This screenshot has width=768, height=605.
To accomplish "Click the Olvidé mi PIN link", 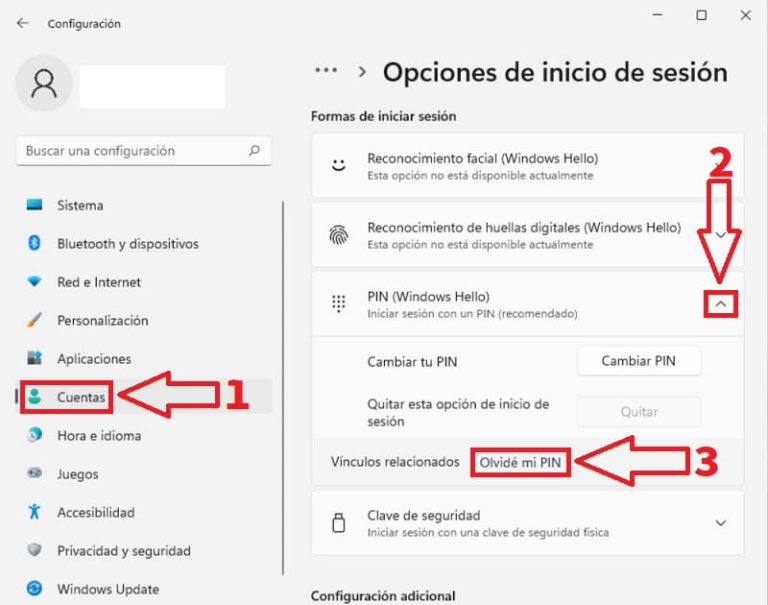I will coord(520,462).
